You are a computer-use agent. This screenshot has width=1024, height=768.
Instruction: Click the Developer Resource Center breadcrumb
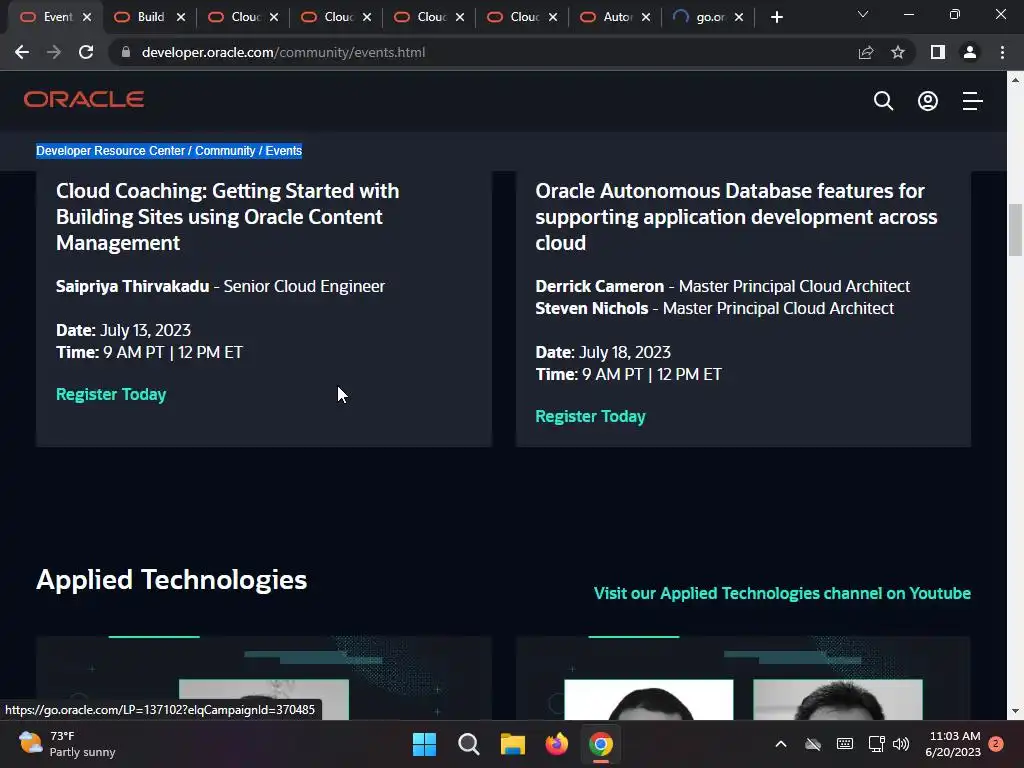click(110, 151)
